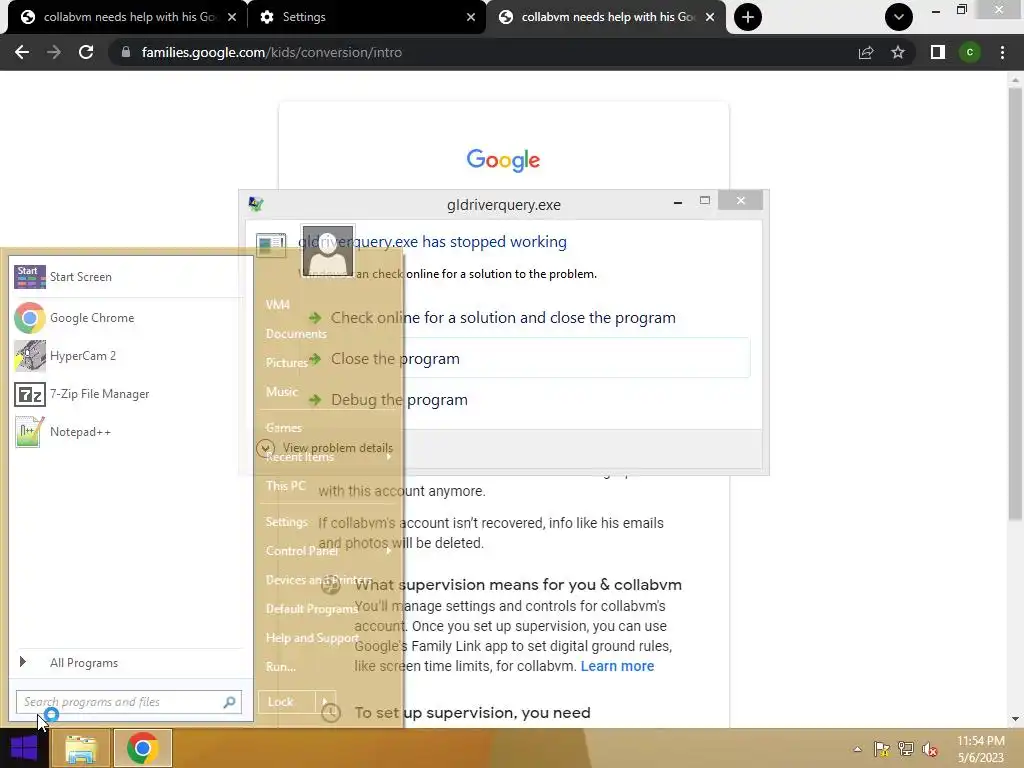Click the site lock icon
The image size is (1024, 768).
point(126,52)
